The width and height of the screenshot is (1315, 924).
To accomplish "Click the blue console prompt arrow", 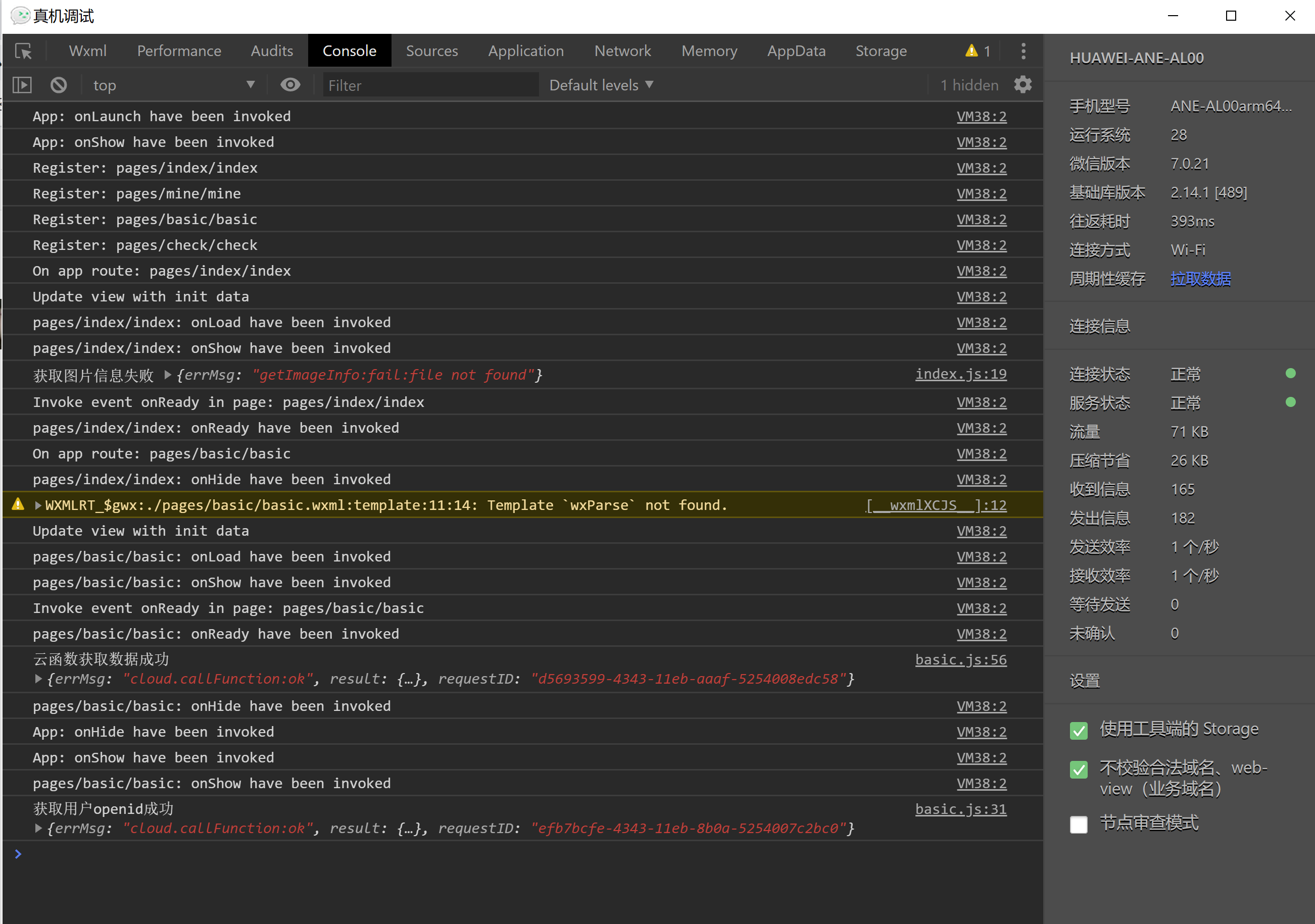I will tap(18, 854).
